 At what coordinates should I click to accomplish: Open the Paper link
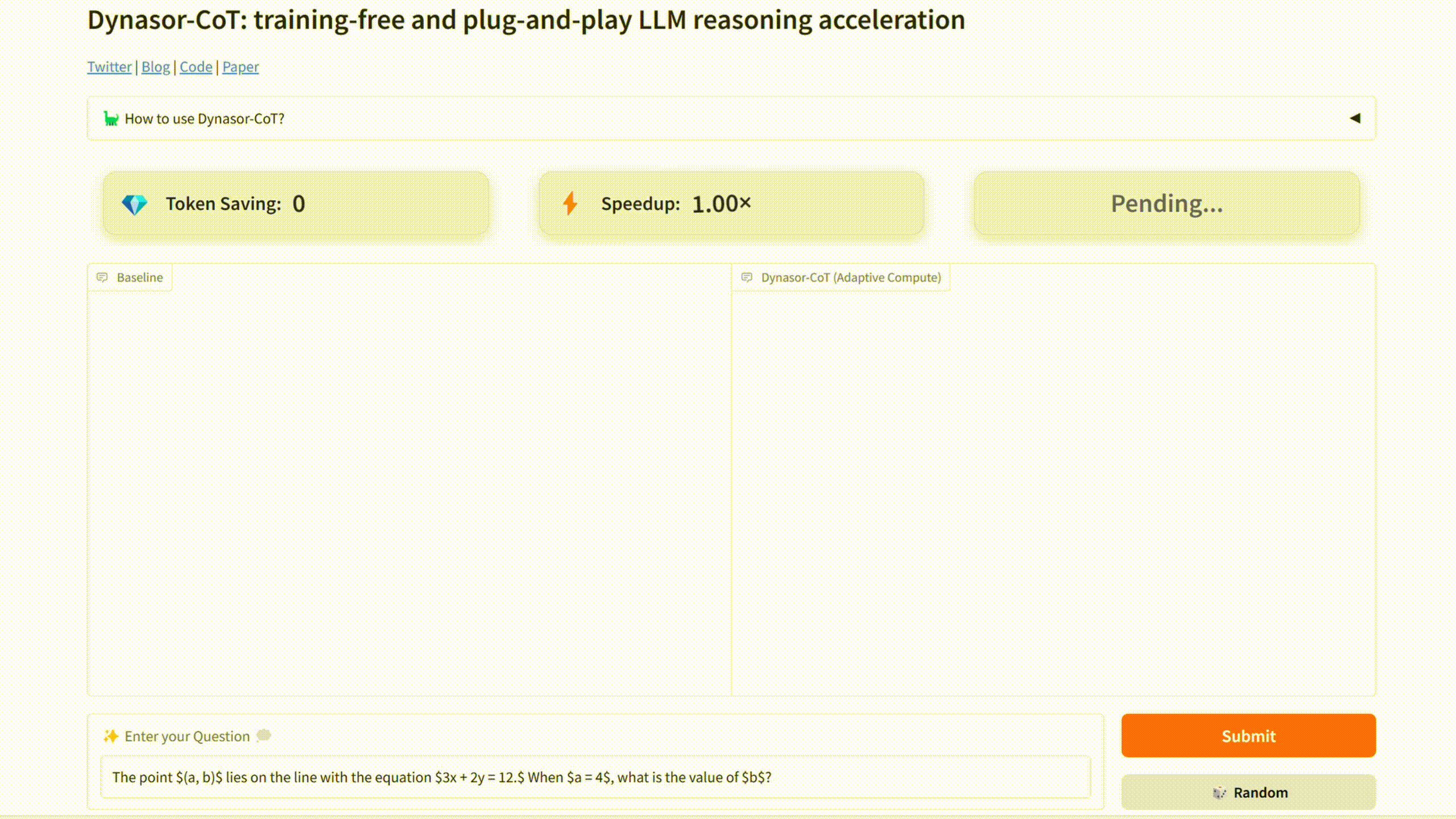240,67
